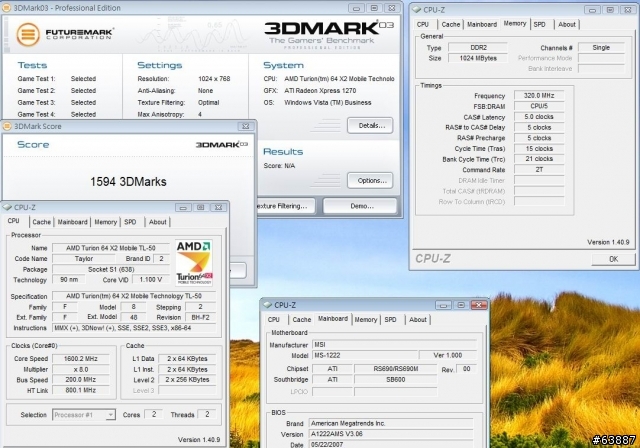Click the AMD Turion 64 X2 logo

[x=194, y=262]
